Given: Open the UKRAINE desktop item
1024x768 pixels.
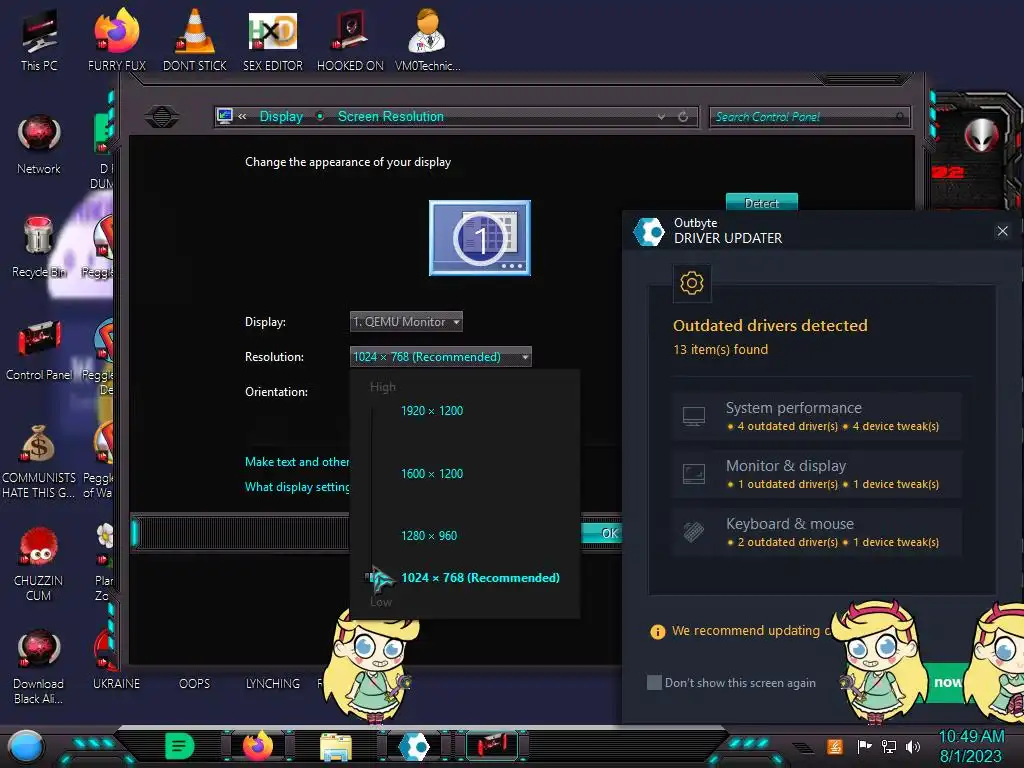Looking at the screenshot, I should coord(116,683).
